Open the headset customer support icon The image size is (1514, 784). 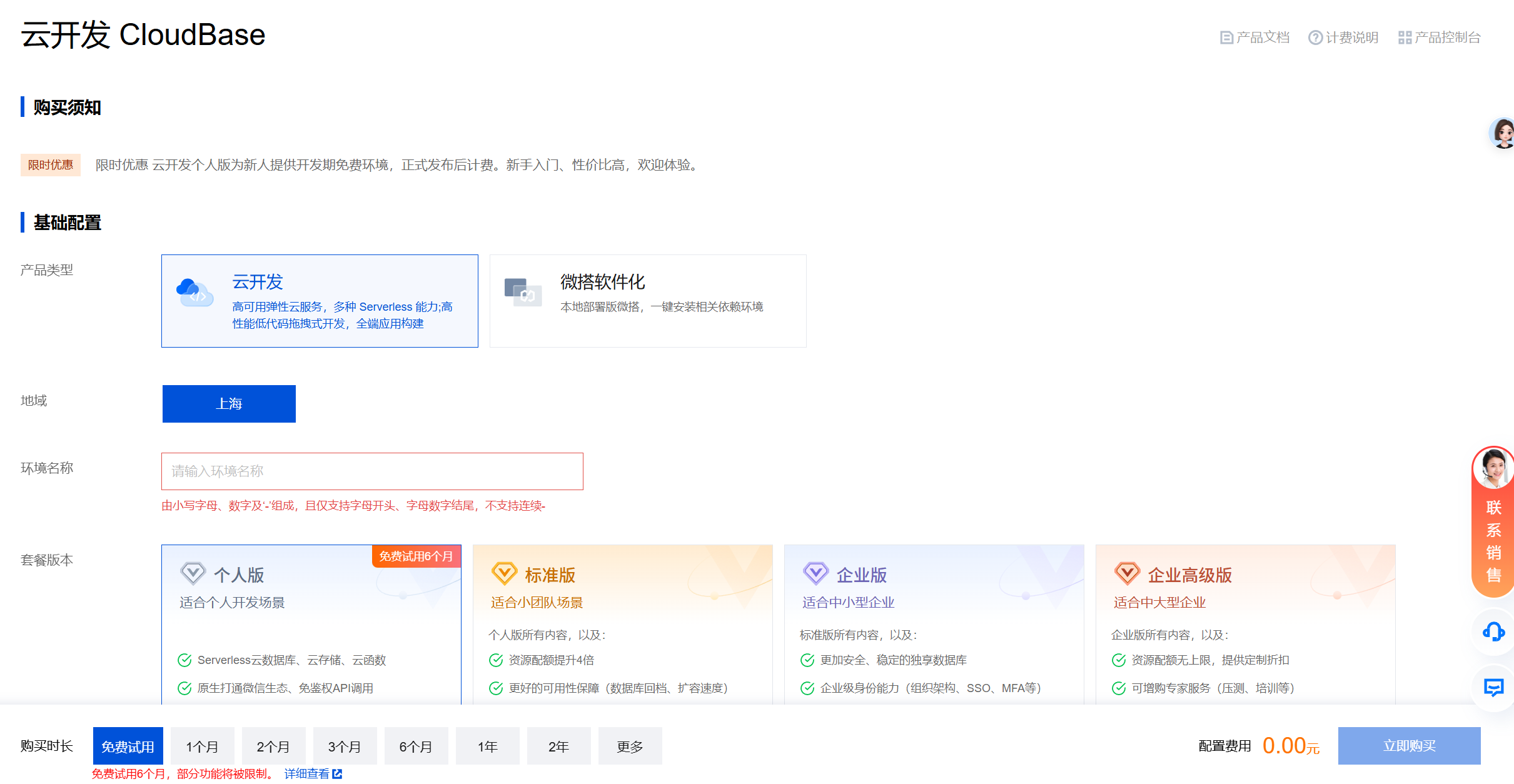[x=1494, y=632]
